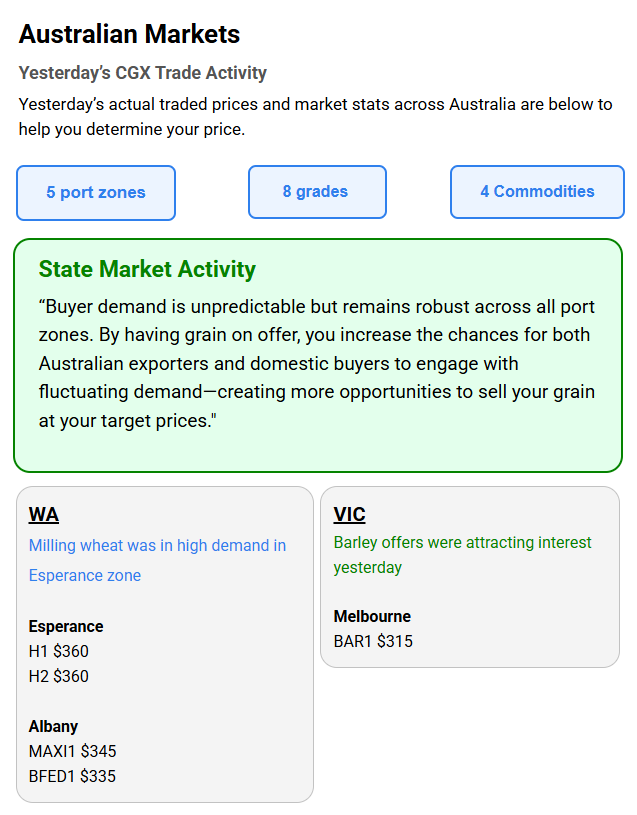Click the Esperance port zone label

[66, 627]
